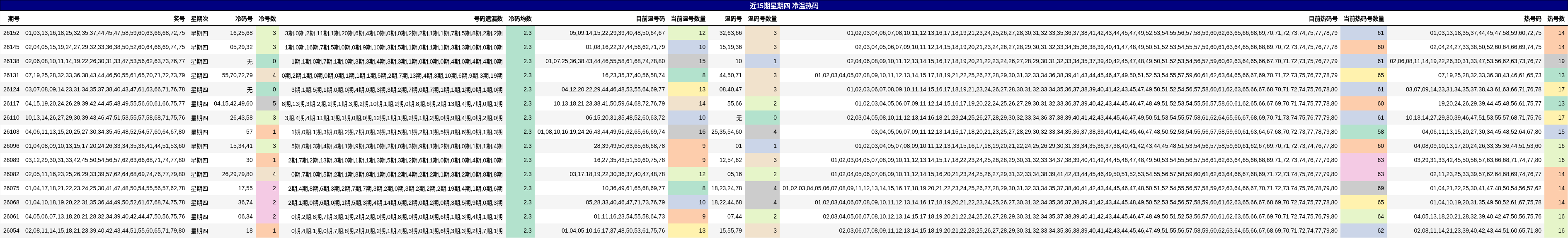The image size is (1568, 238).
Task: Click the title 近15期星期四 冷温热码
Action: tap(783, 5)
